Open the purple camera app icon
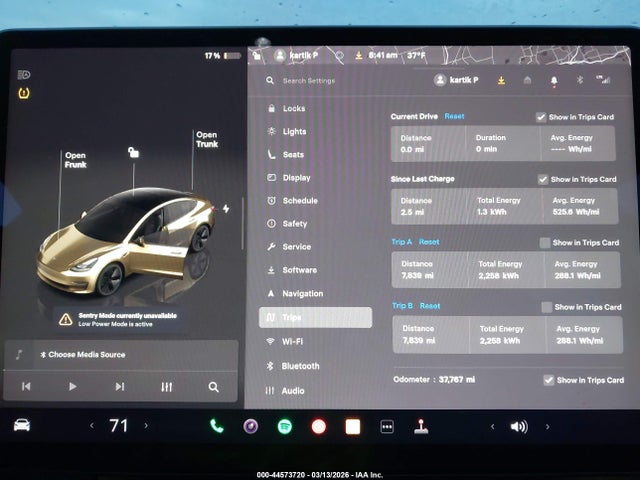This screenshot has height=480, width=640. tap(251, 427)
